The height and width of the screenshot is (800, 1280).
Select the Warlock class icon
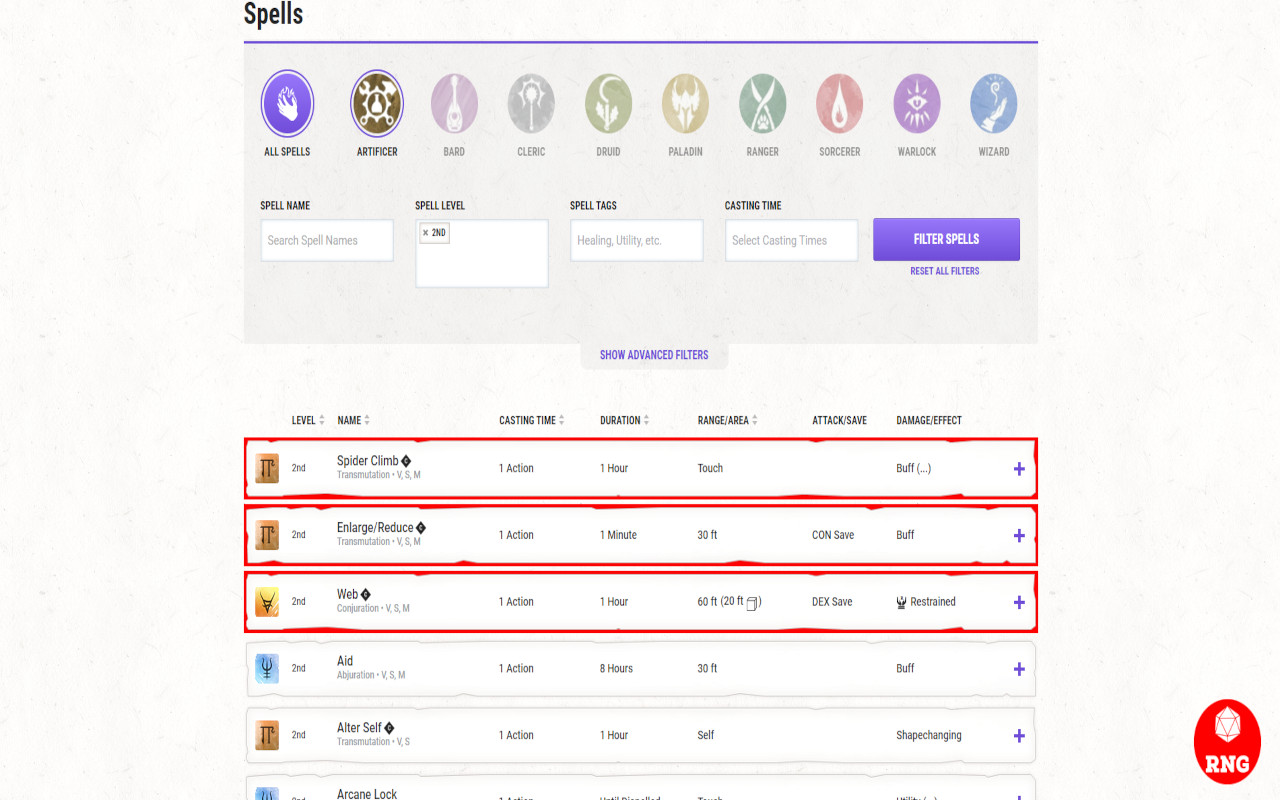917,104
